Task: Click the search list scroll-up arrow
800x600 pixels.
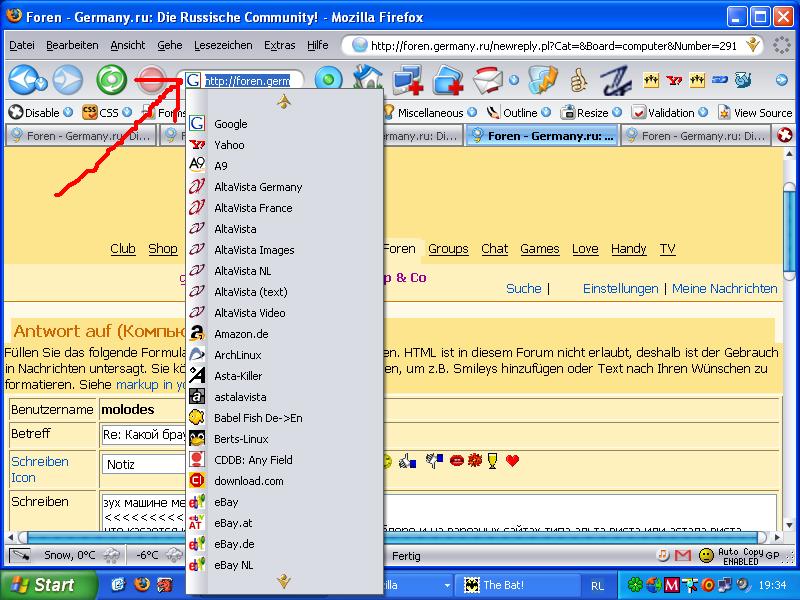Action: pos(284,102)
